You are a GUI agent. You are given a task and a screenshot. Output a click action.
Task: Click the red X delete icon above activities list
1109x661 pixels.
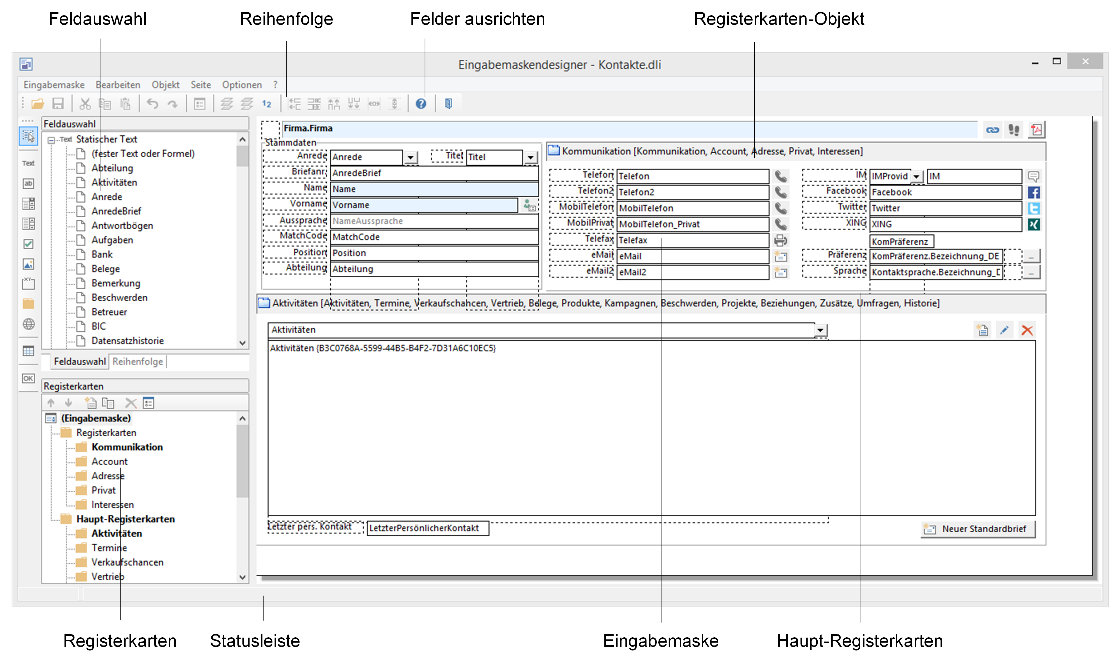tap(1026, 330)
